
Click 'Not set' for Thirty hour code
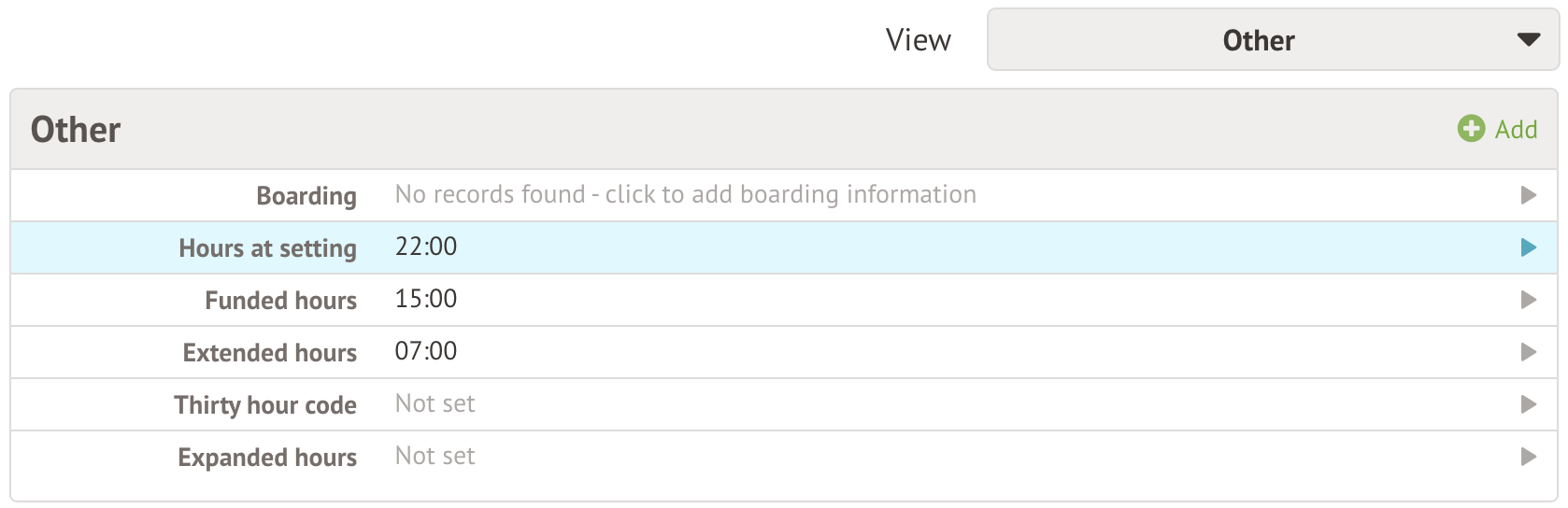(x=435, y=403)
